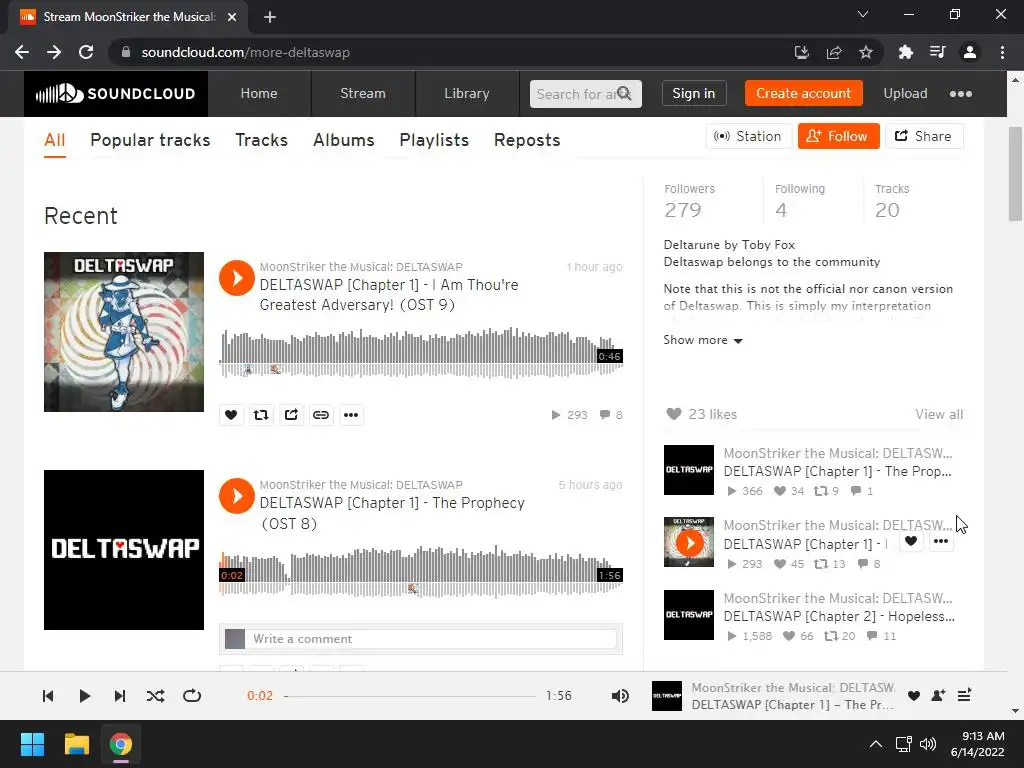Open the Tracks 20 stat
Screen dimensions: 1024x768
click(891, 202)
